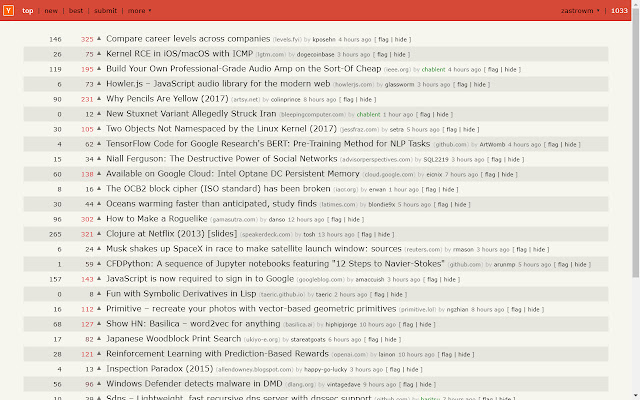Open the 'more' dropdown in the header
640x400 pixels.
(x=139, y=11)
